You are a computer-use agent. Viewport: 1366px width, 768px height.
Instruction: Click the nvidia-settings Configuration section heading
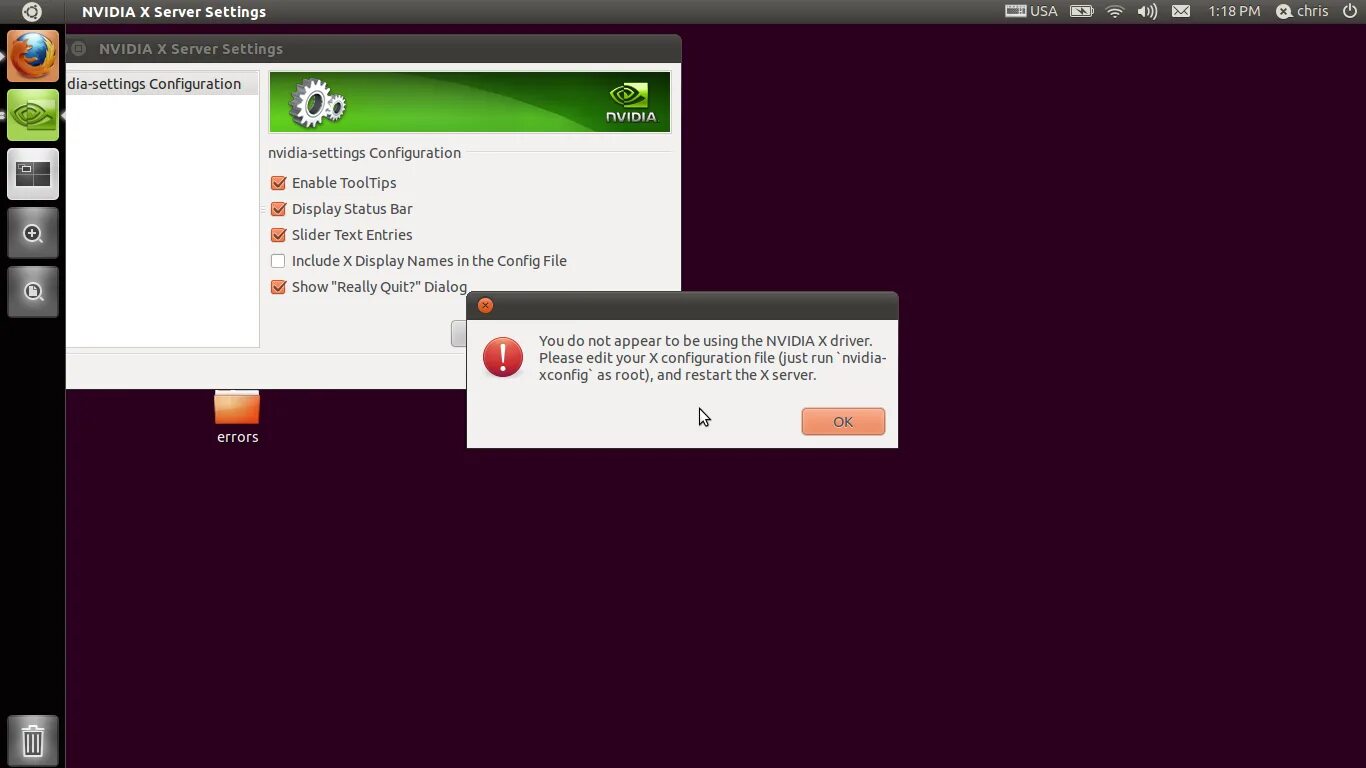[x=364, y=153]
